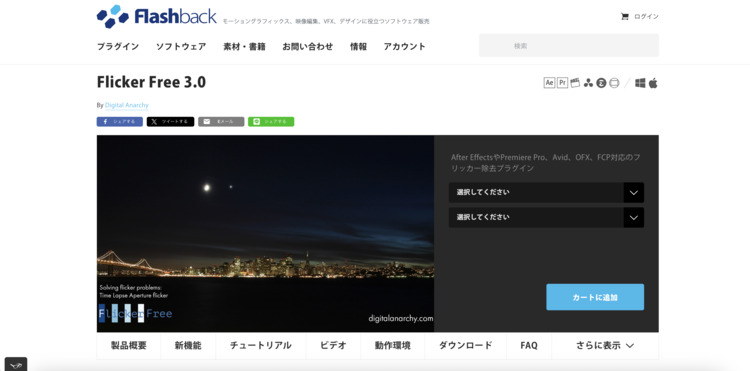The image size is (750, 371).
Task: Open the first 選択してください dropdown
Action: (546, 193)
